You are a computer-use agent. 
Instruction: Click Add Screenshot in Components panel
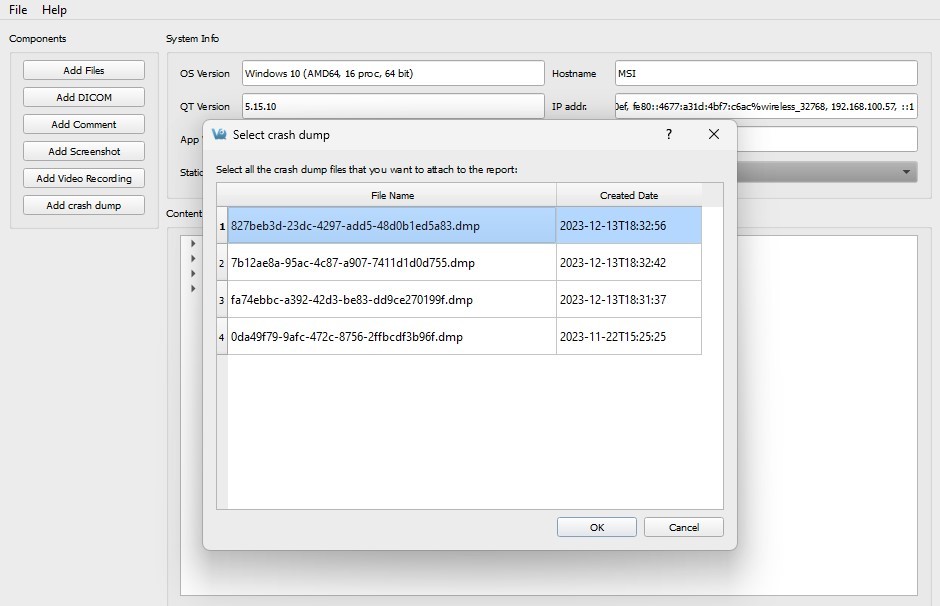click(83, 150)
